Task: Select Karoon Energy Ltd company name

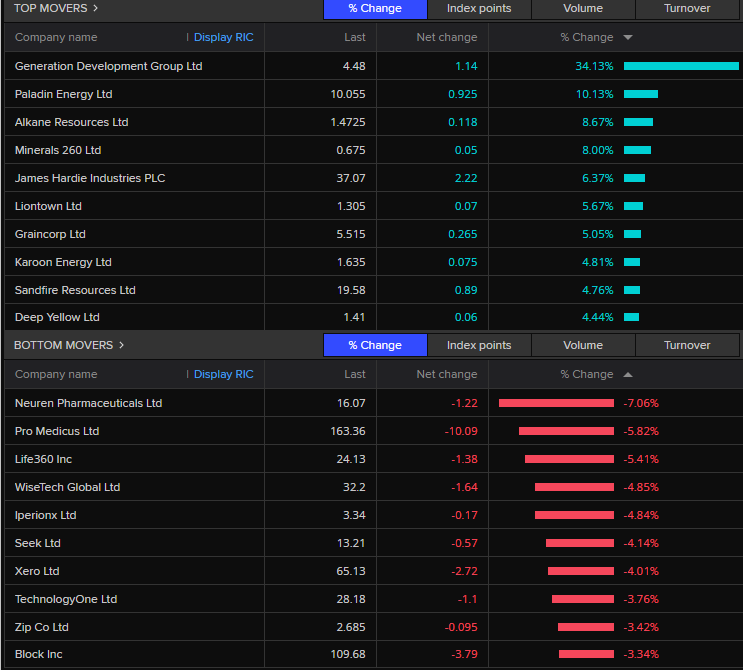Action: tap(63, 262)
